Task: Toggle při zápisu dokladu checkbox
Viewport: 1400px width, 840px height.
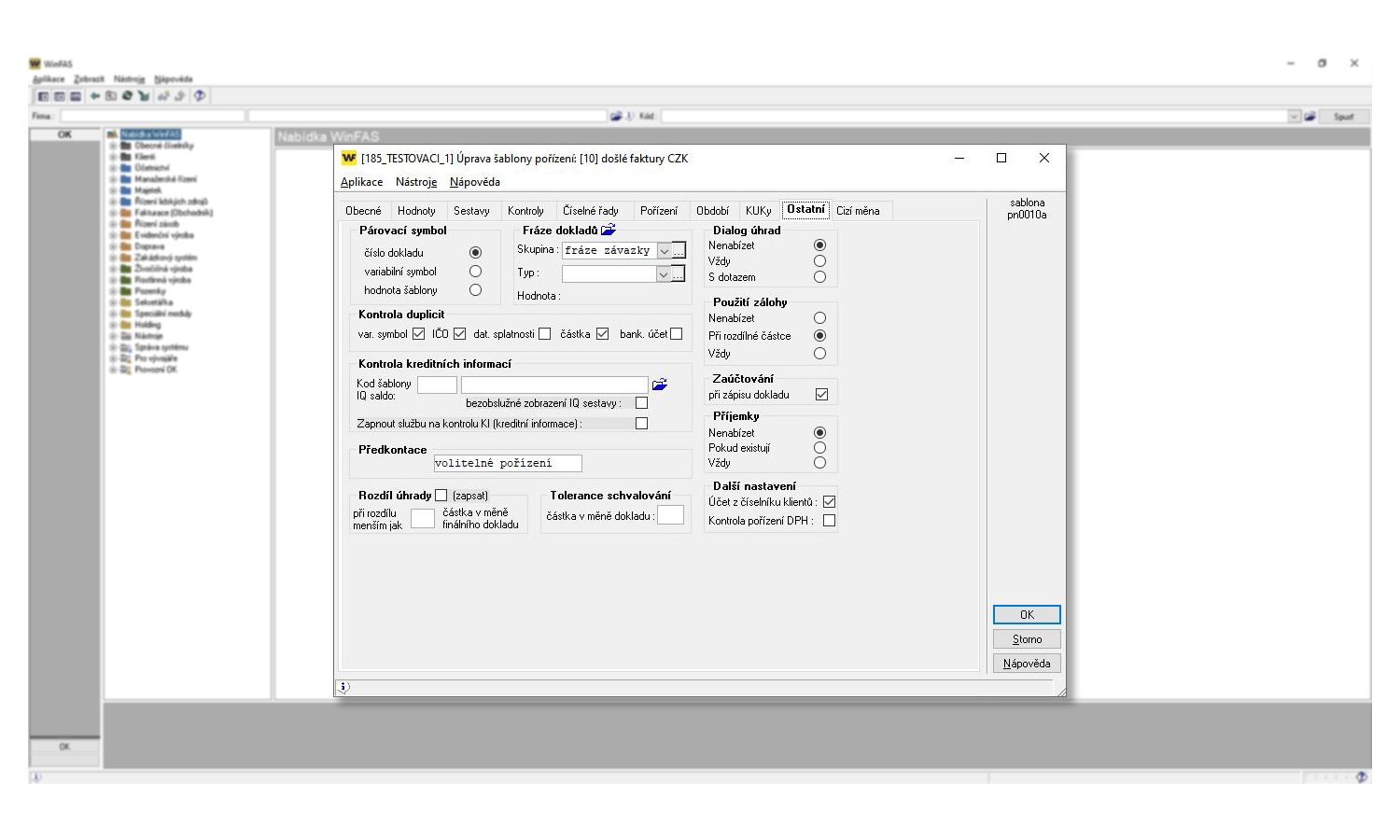Action: (821, 395)
